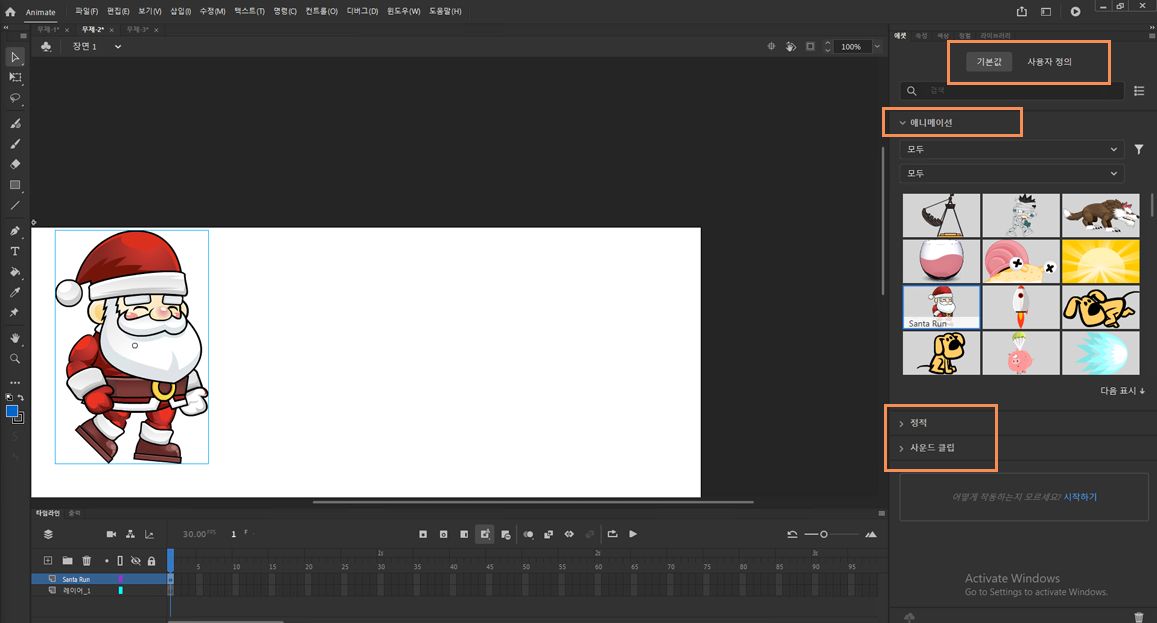Image resolution: width=1157 pixels, height=623 pixels.
Task: Insert keyframe from timeline toolbar
Action: click(423, 534)
